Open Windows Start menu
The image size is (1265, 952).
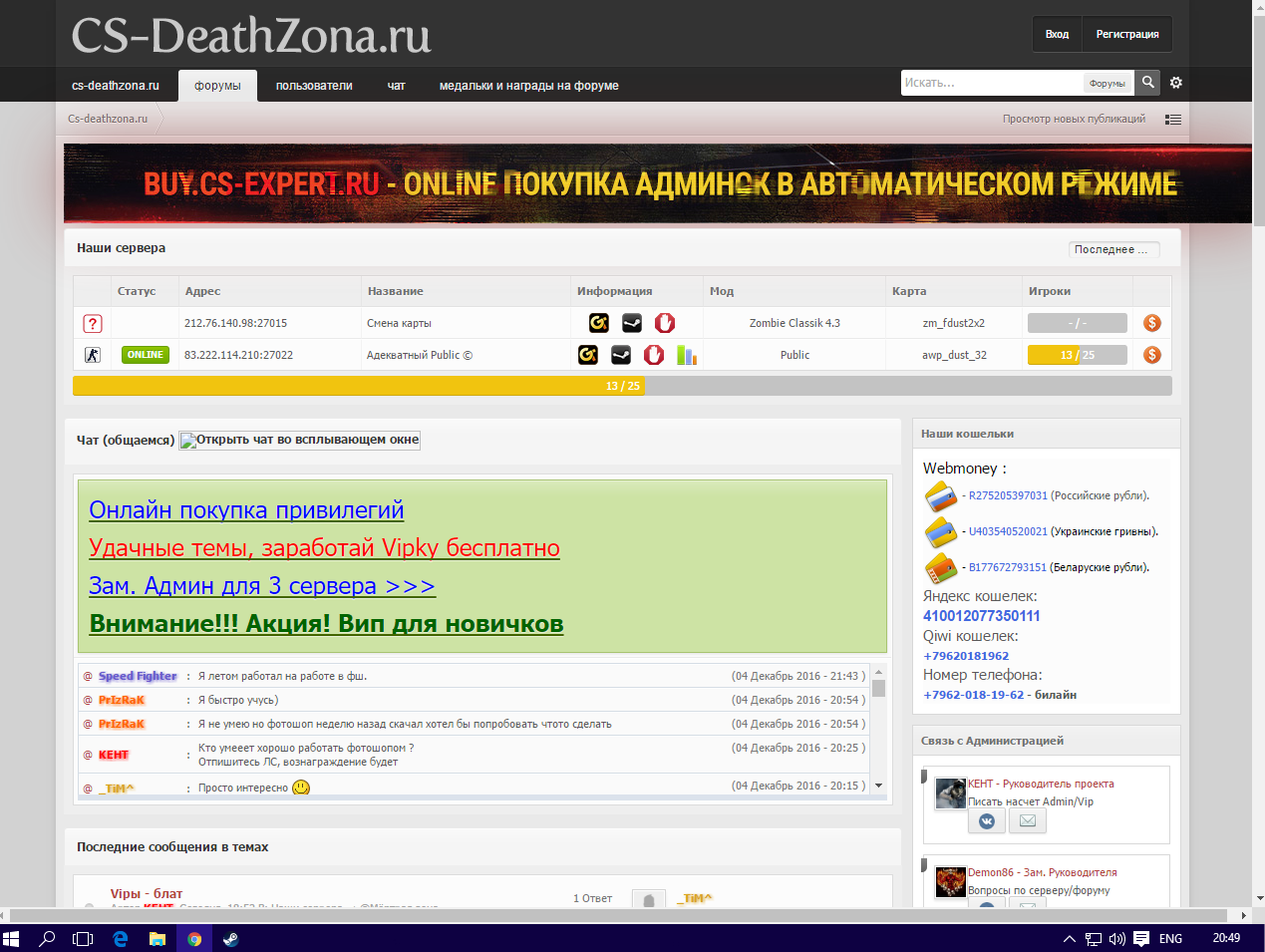11,938
